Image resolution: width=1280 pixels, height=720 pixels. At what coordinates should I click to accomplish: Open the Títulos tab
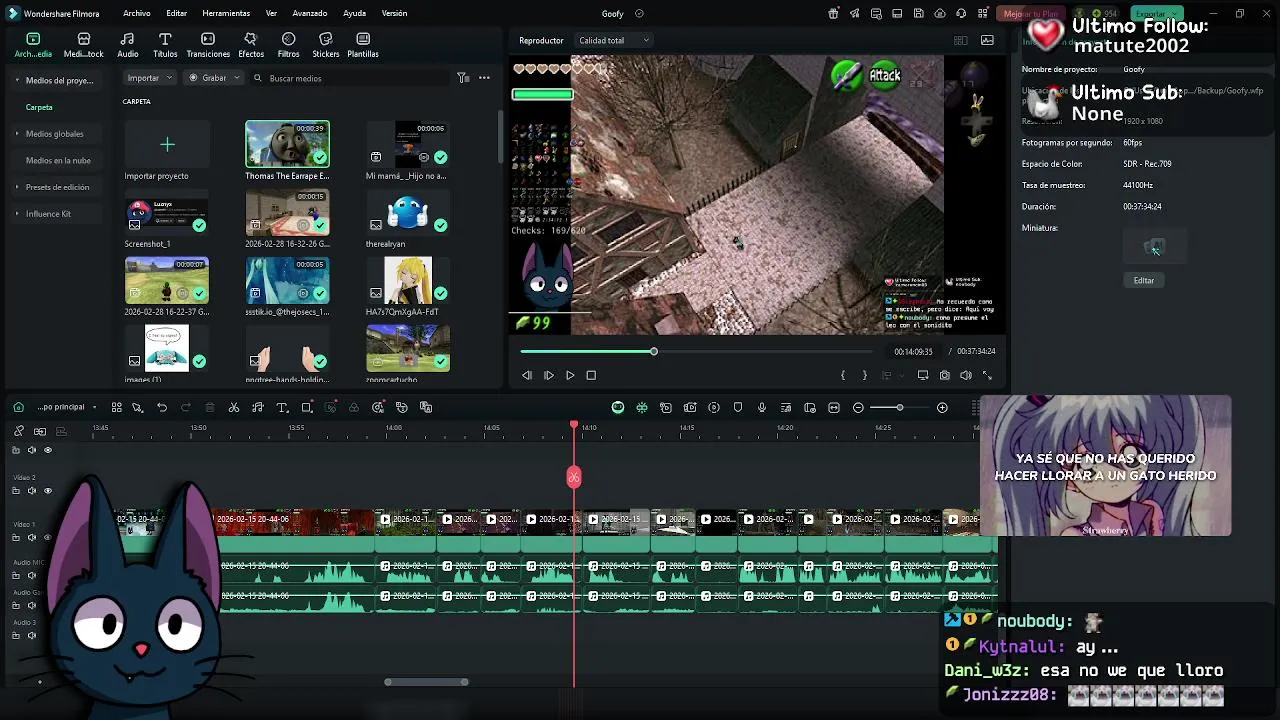[x=165, y=45]
